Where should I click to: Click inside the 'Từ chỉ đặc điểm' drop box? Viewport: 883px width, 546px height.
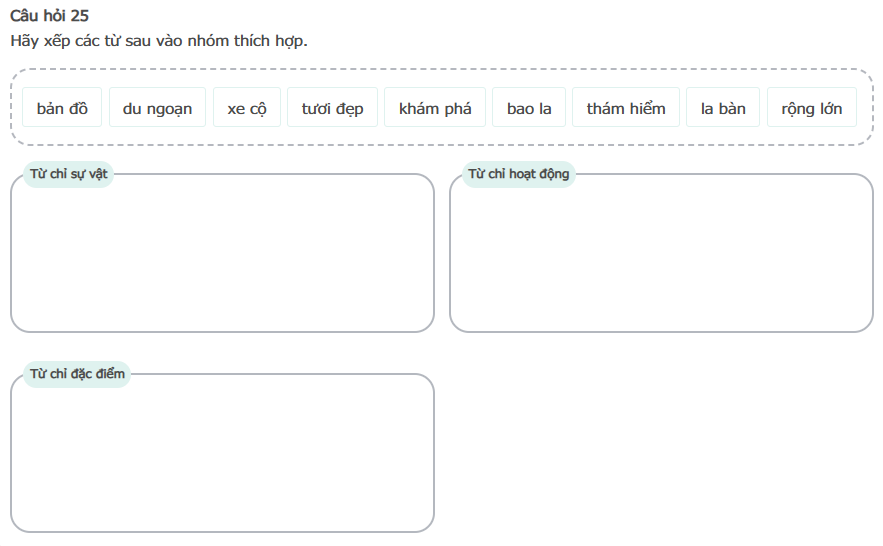click(222, 458)
